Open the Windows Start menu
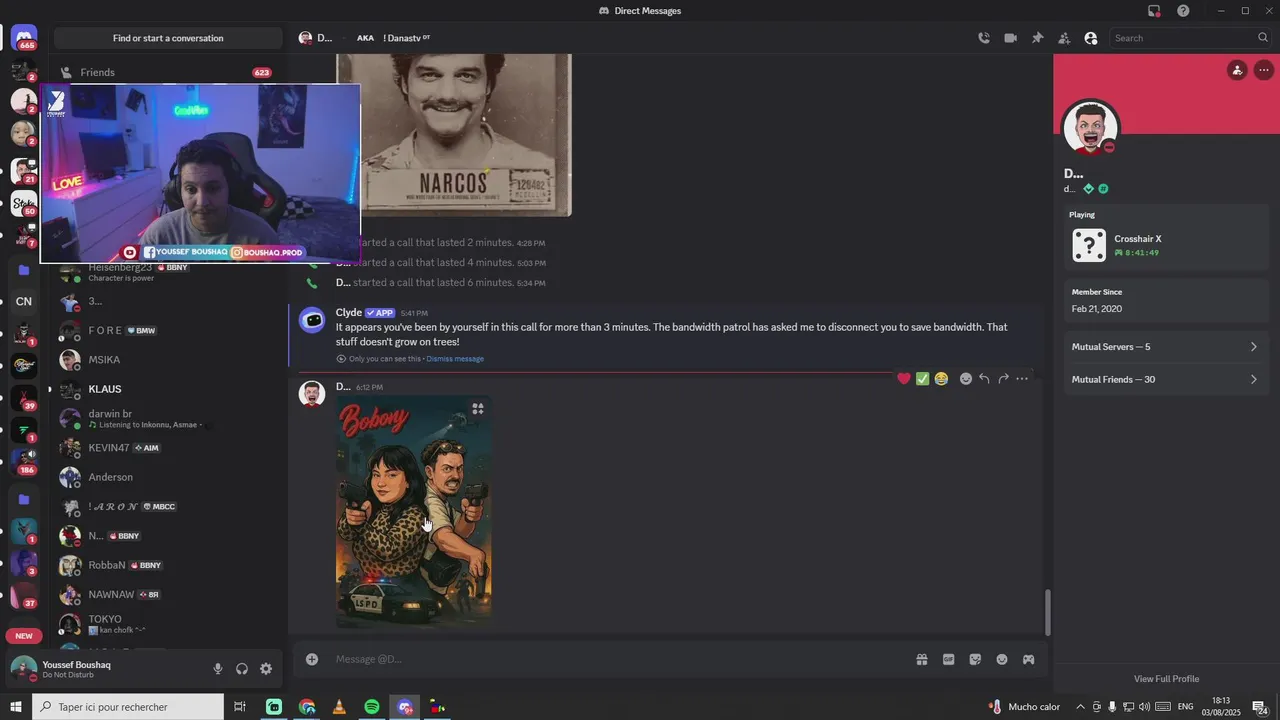 pyautogui.click(x=16, y=707)
